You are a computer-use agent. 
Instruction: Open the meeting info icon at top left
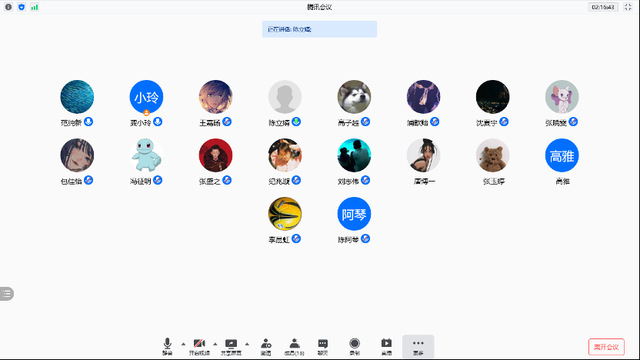click(8, 7)
